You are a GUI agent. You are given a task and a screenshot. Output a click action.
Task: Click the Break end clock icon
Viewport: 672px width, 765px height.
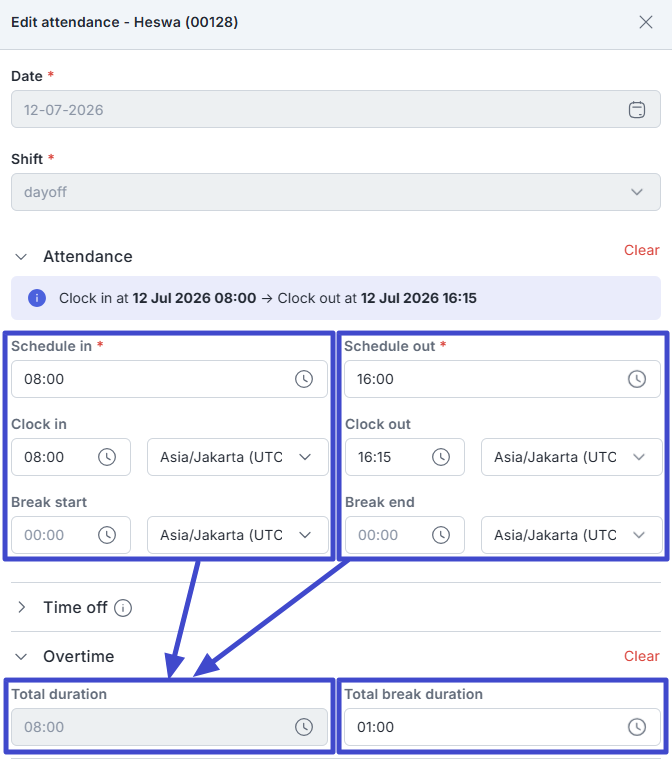[x=441, y=535]
